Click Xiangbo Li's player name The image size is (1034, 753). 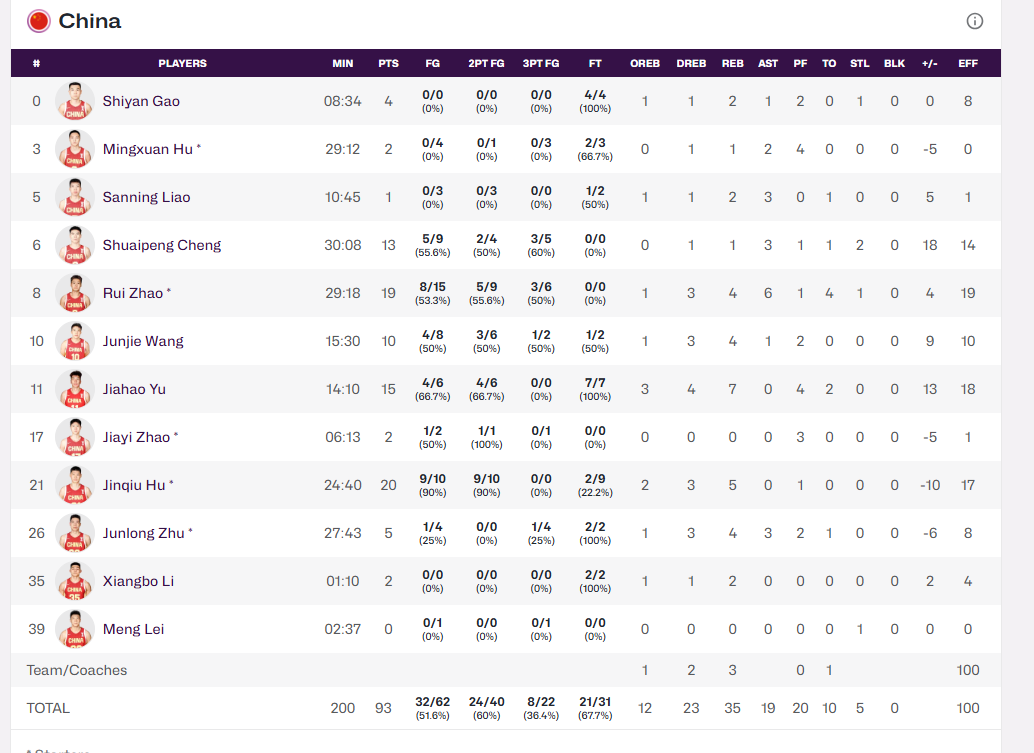[138, 581]
